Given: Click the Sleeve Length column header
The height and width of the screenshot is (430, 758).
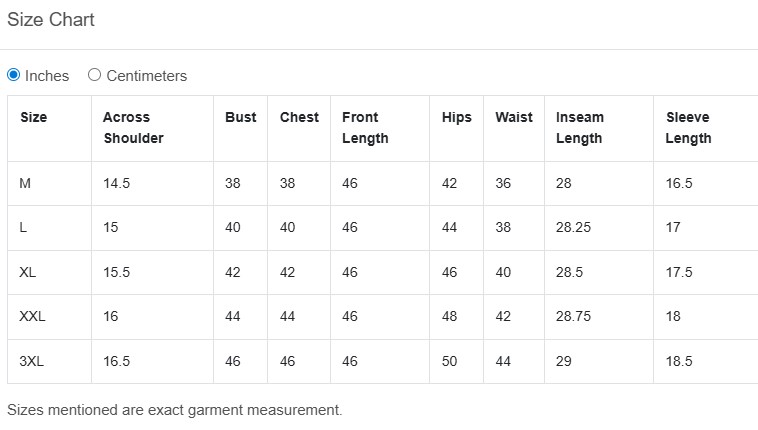Looking at the screenshot, I should point(689,127).
